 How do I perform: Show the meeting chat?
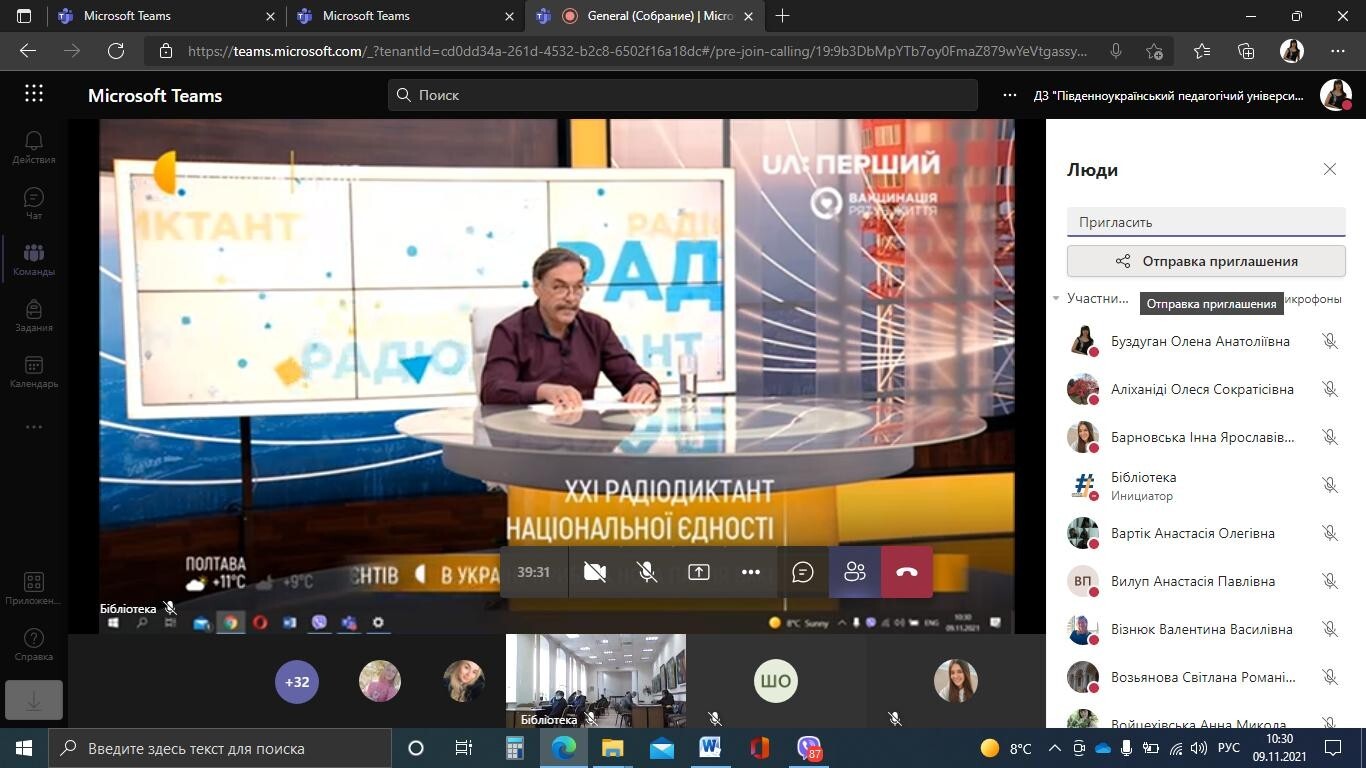click(803, 572)
